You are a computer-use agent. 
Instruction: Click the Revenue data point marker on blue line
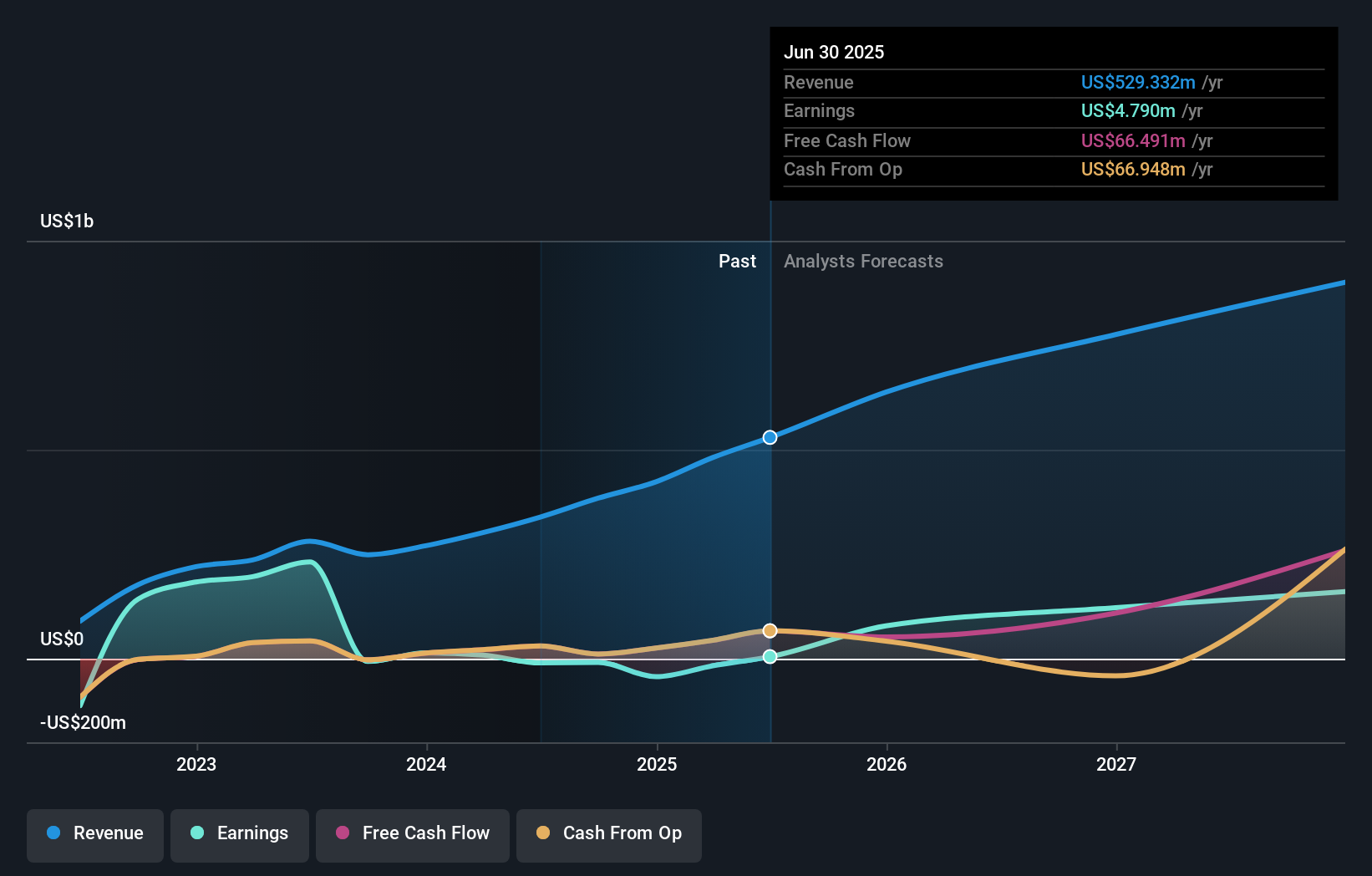click(x=770, y=437)
